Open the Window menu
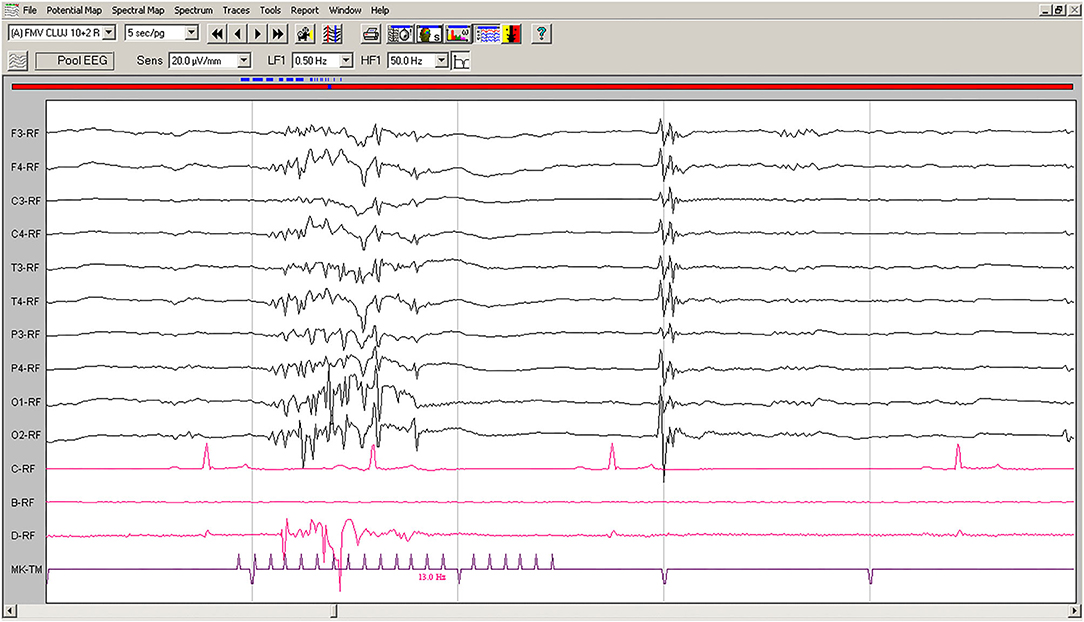The image size is (1084, 622). coord(345,10)
